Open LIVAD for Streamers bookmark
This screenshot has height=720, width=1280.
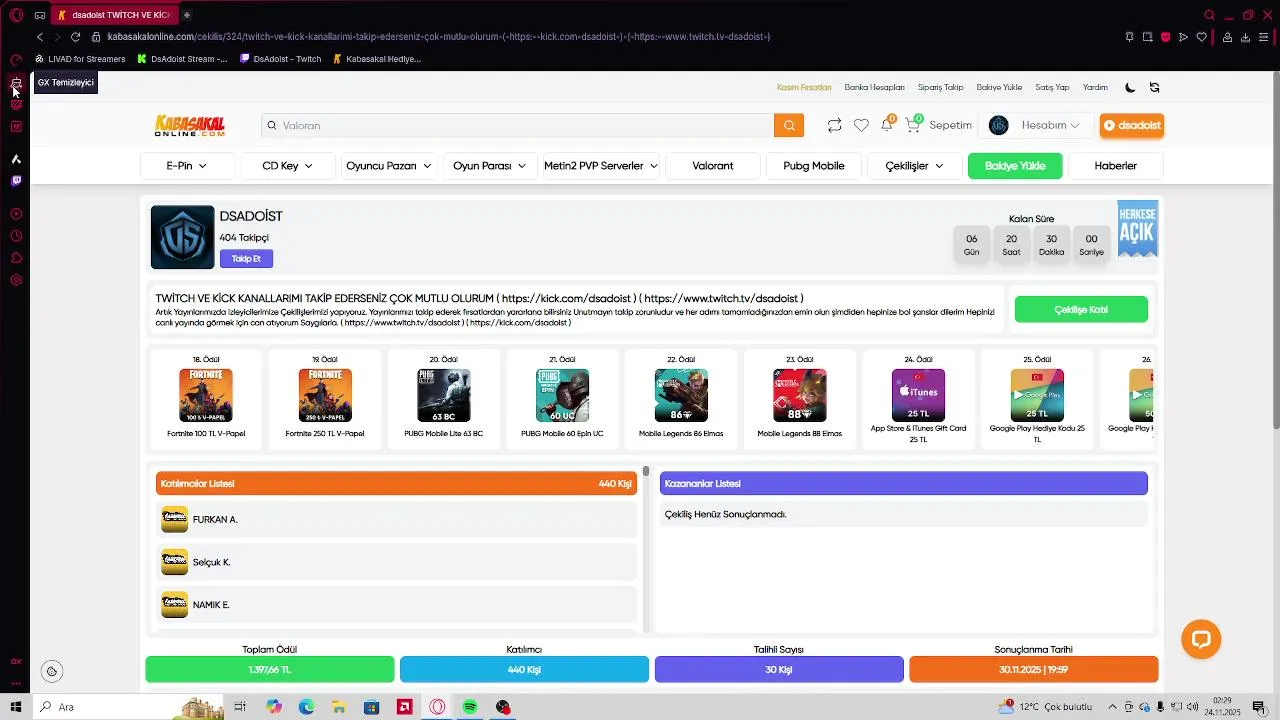[x=80, y=59]
